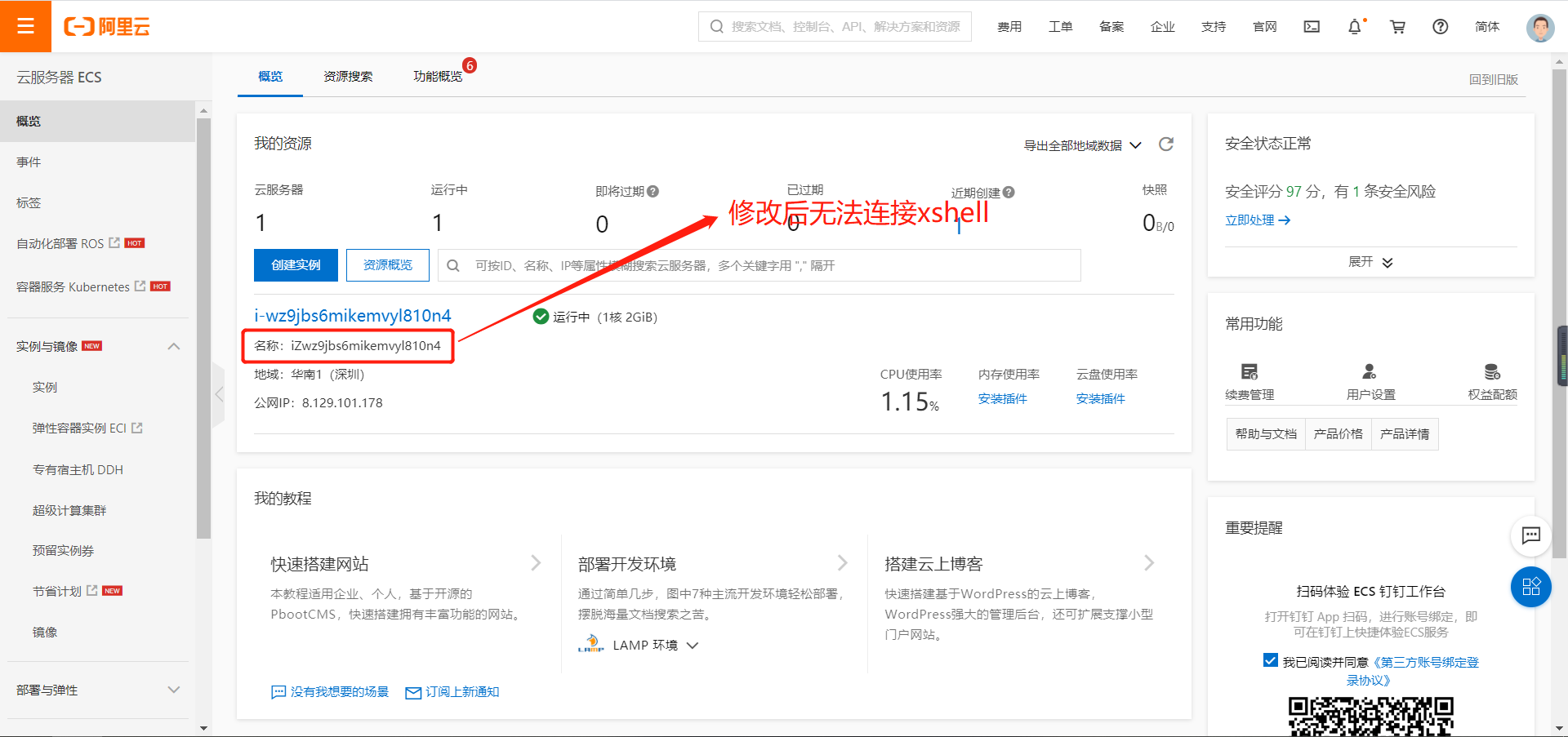Screen dimensions: 1568x737
Task: Open external link icon next to 容器服务 Kubernetes
Action: pyautogui.click(x=140, y=286)
